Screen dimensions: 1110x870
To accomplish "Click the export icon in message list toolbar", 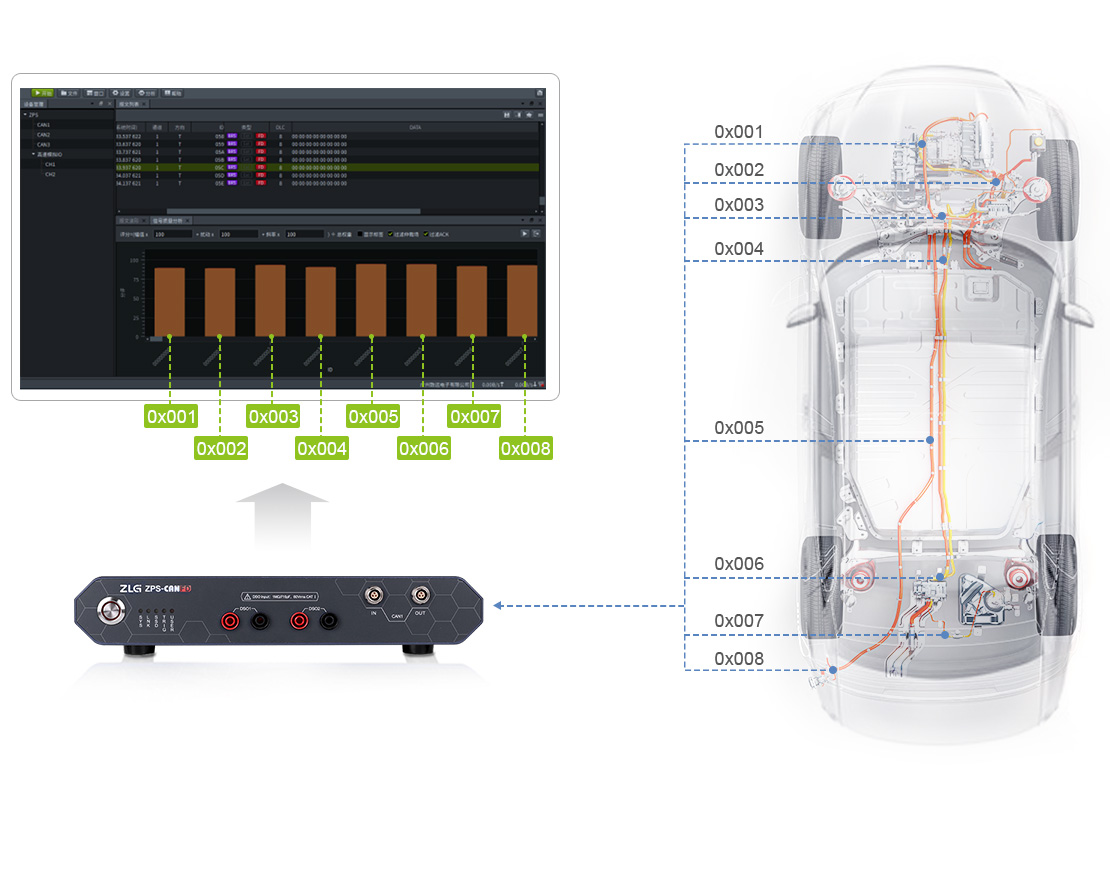I will (518, 115).
